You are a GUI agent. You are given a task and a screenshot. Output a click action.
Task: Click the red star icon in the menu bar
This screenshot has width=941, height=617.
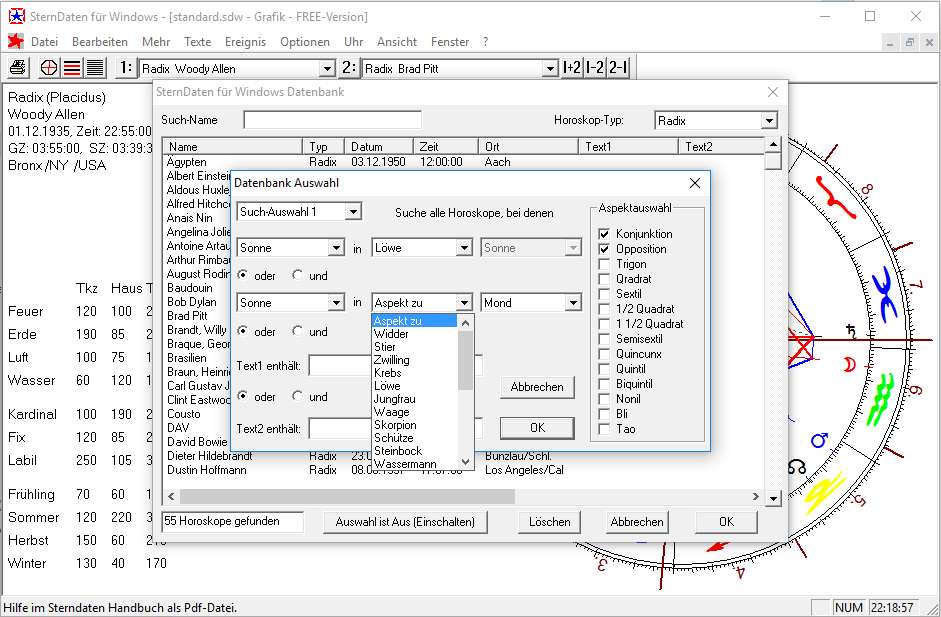pyautogui.click(x=16, y=42)
